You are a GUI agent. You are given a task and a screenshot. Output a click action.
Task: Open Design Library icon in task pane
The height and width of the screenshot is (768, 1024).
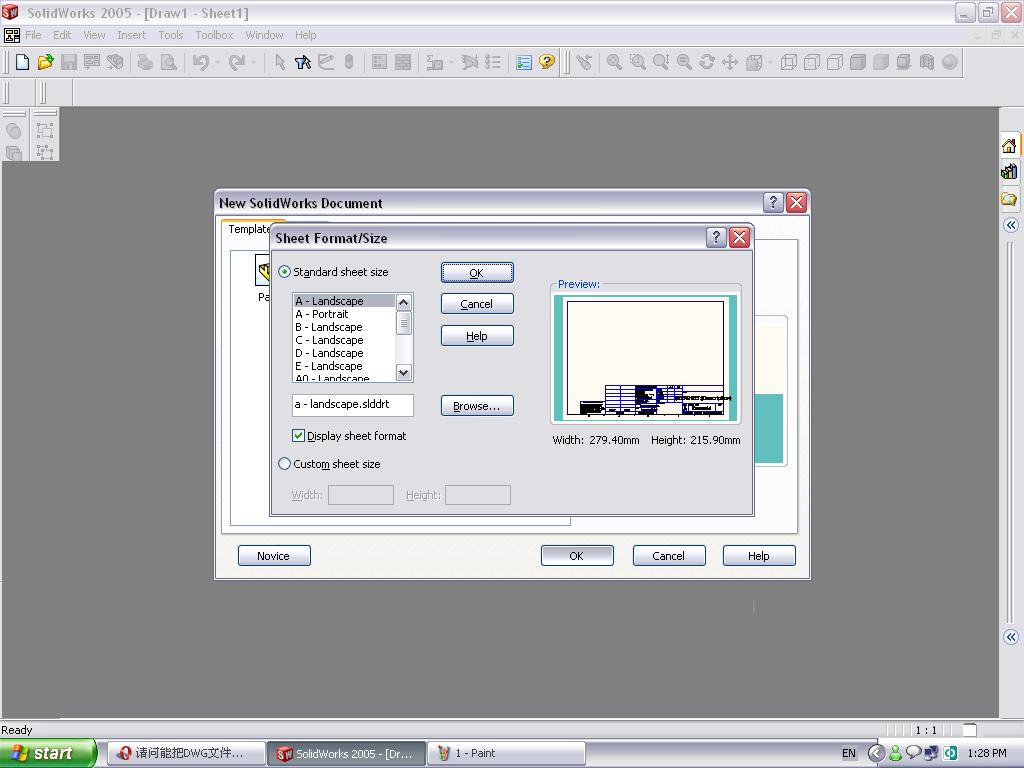tap(1009, 172)
